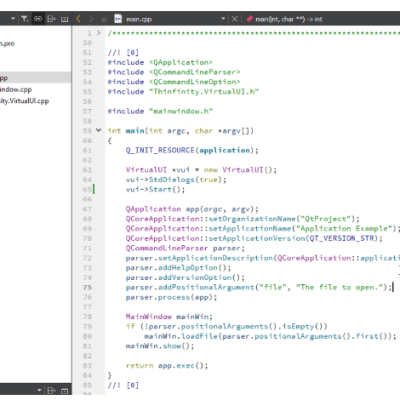Open the VirtualUI.cpp file in tree
Image resolution: width=400 pixels, height=400 pixels.
coord(24,101)
